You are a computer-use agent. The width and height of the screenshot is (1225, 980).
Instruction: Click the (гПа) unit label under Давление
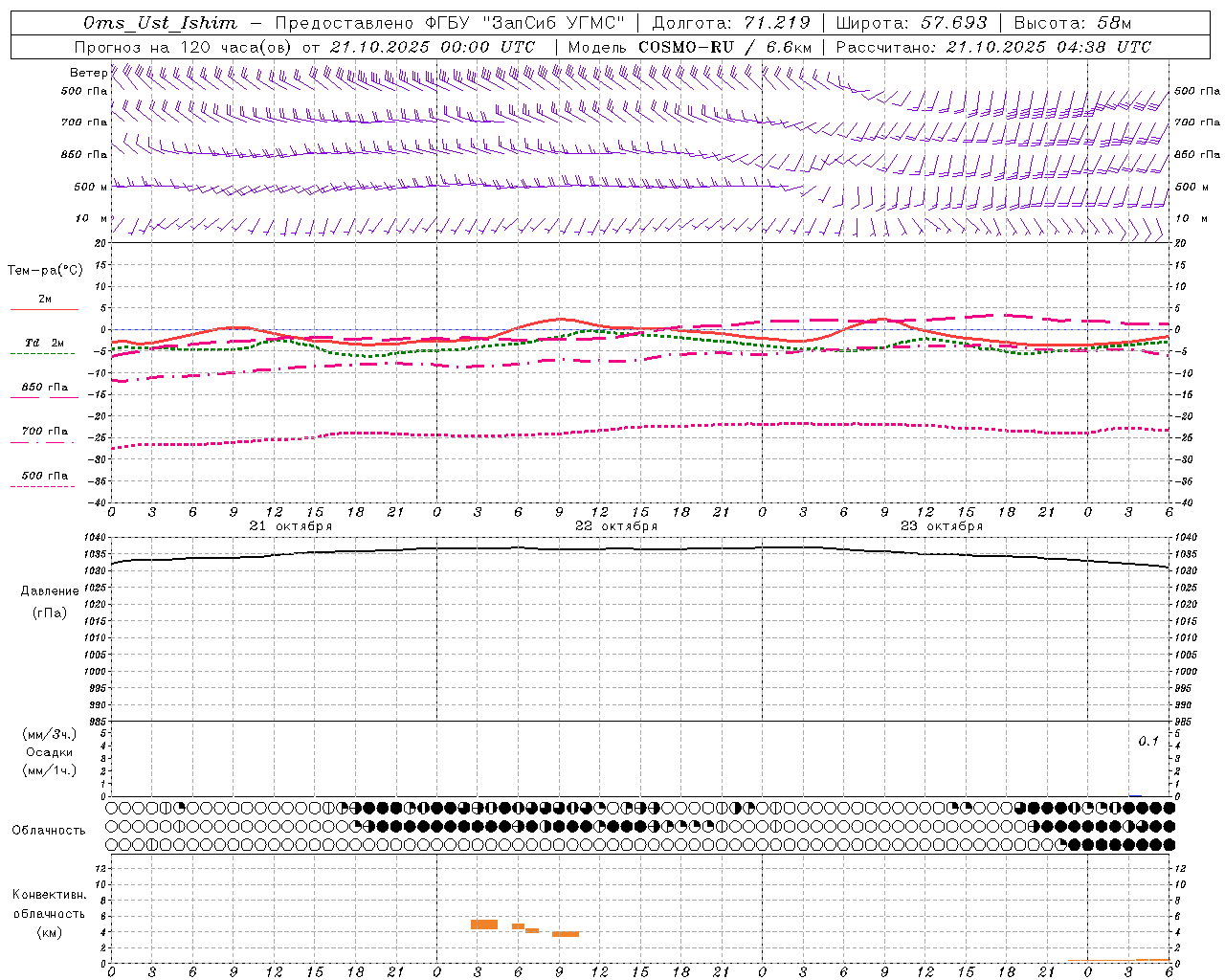pos(49,612)
